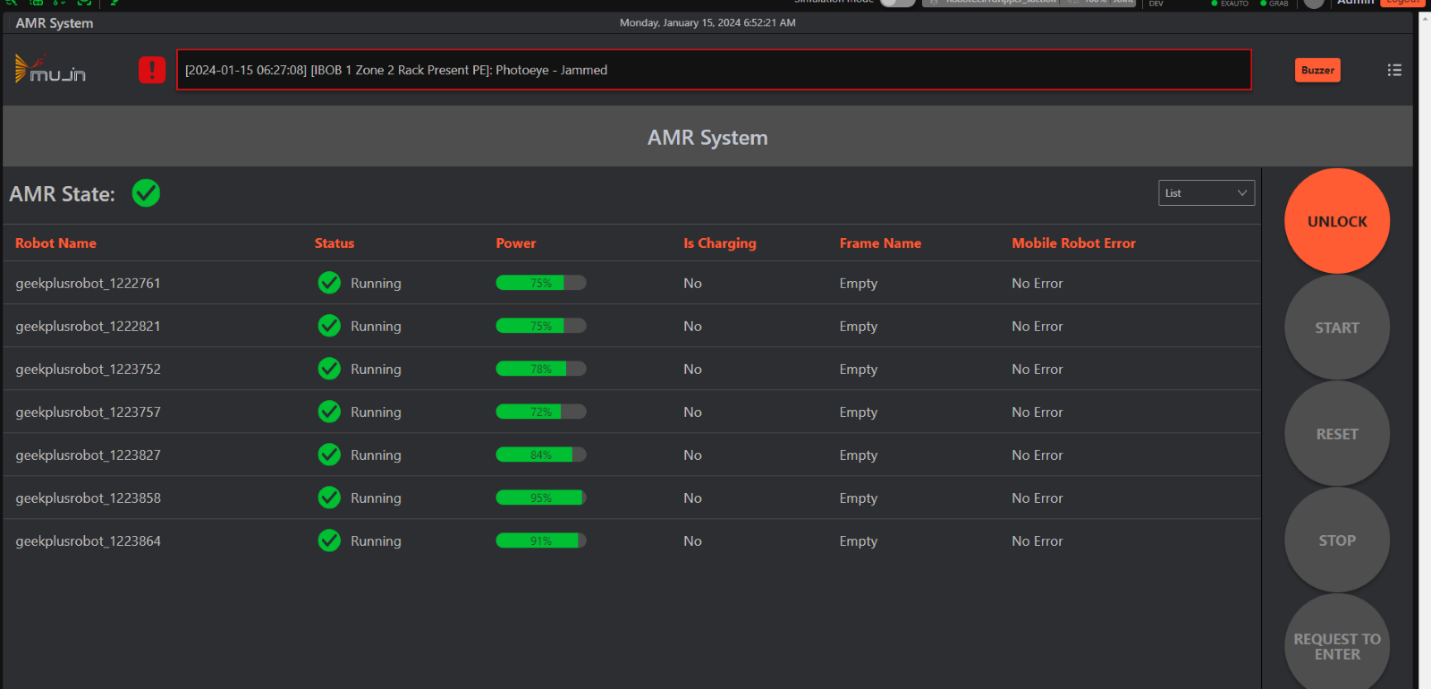Select robot name geekplusrobot_1223864
The height and width of the screenshot is (689, 1431).
88,541
